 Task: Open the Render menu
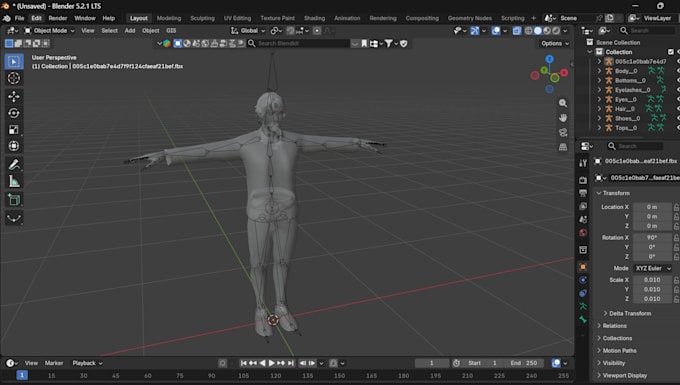(58, 18)
